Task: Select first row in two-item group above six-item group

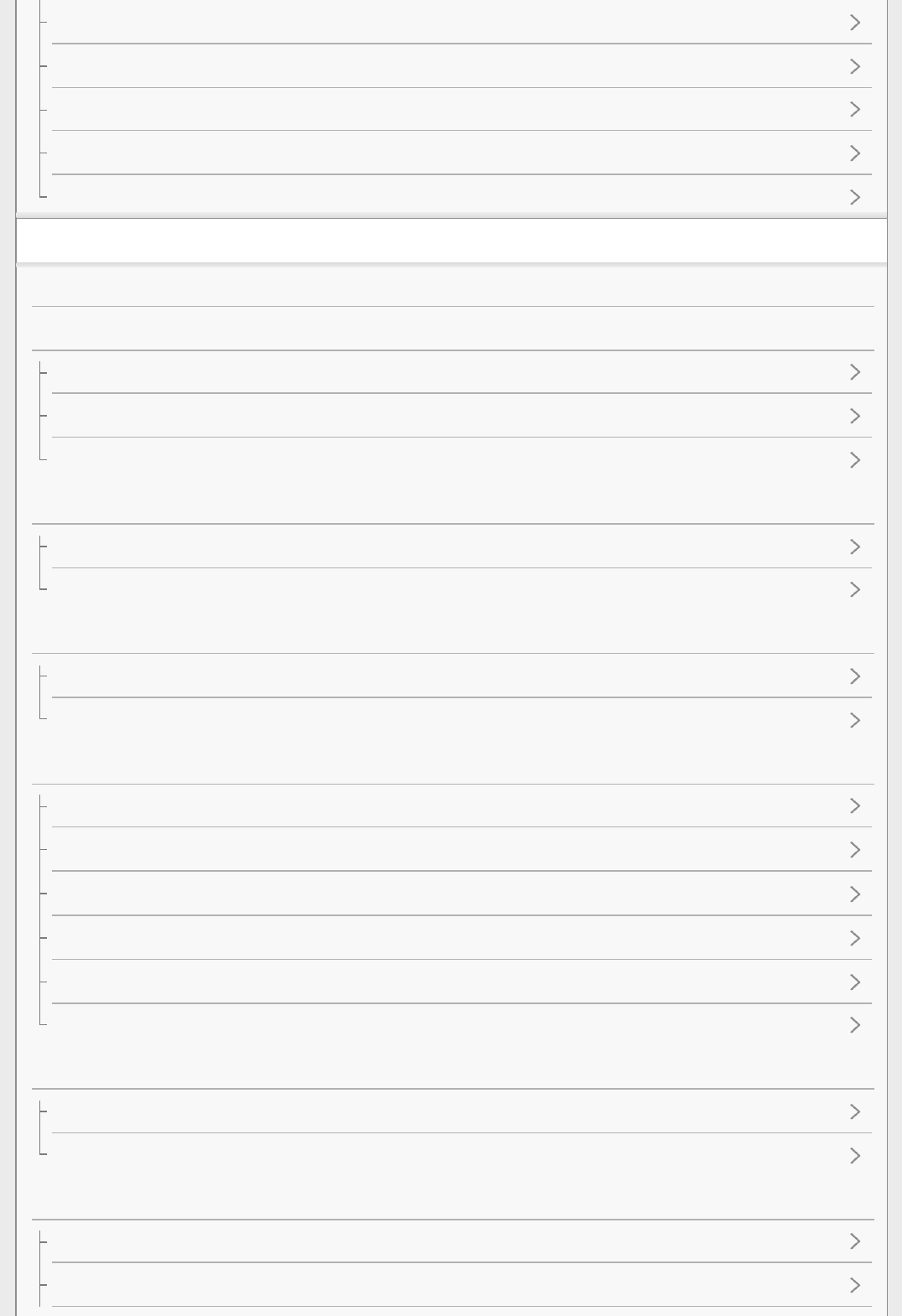Action: pyautogui.click(x=453, y=676)
